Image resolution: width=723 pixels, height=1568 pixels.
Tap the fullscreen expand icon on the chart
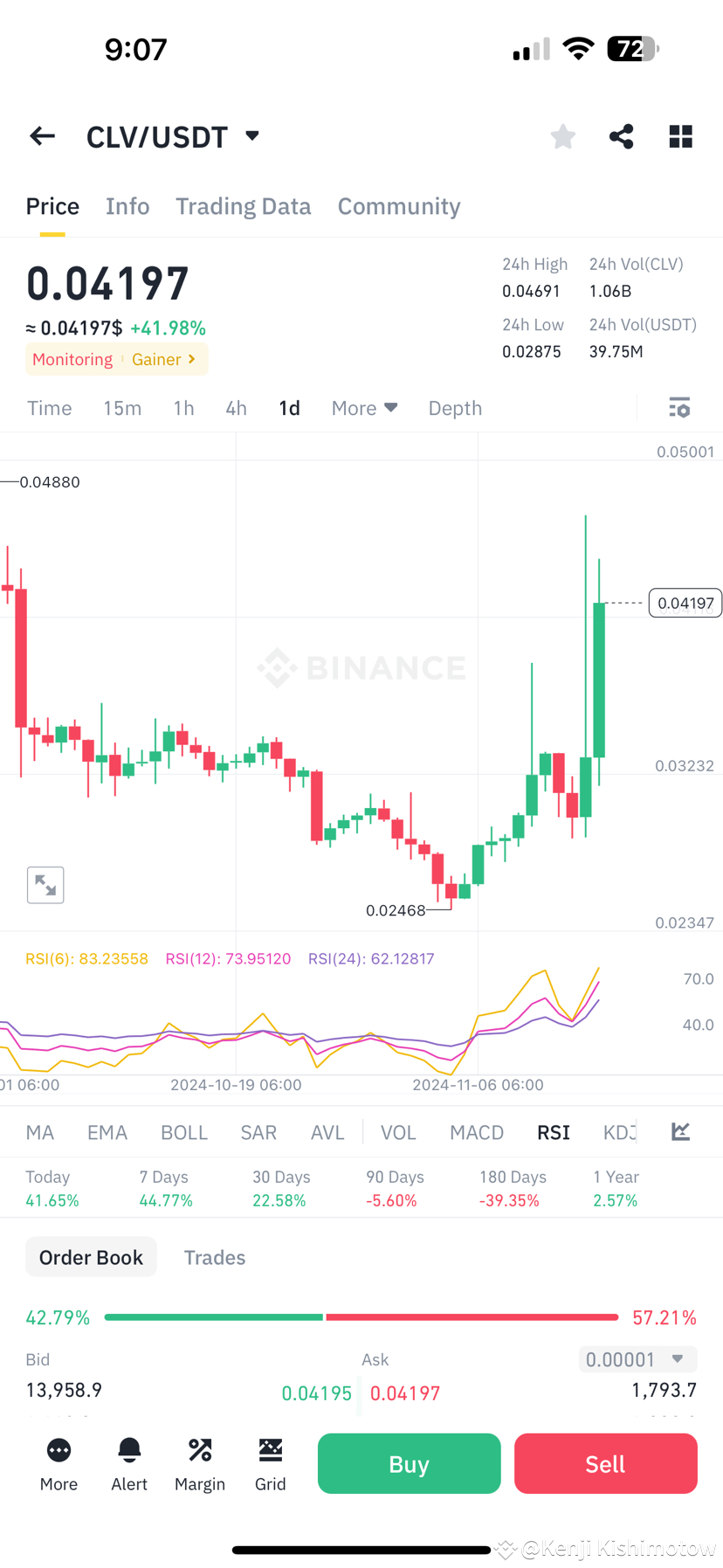point(45,884)
